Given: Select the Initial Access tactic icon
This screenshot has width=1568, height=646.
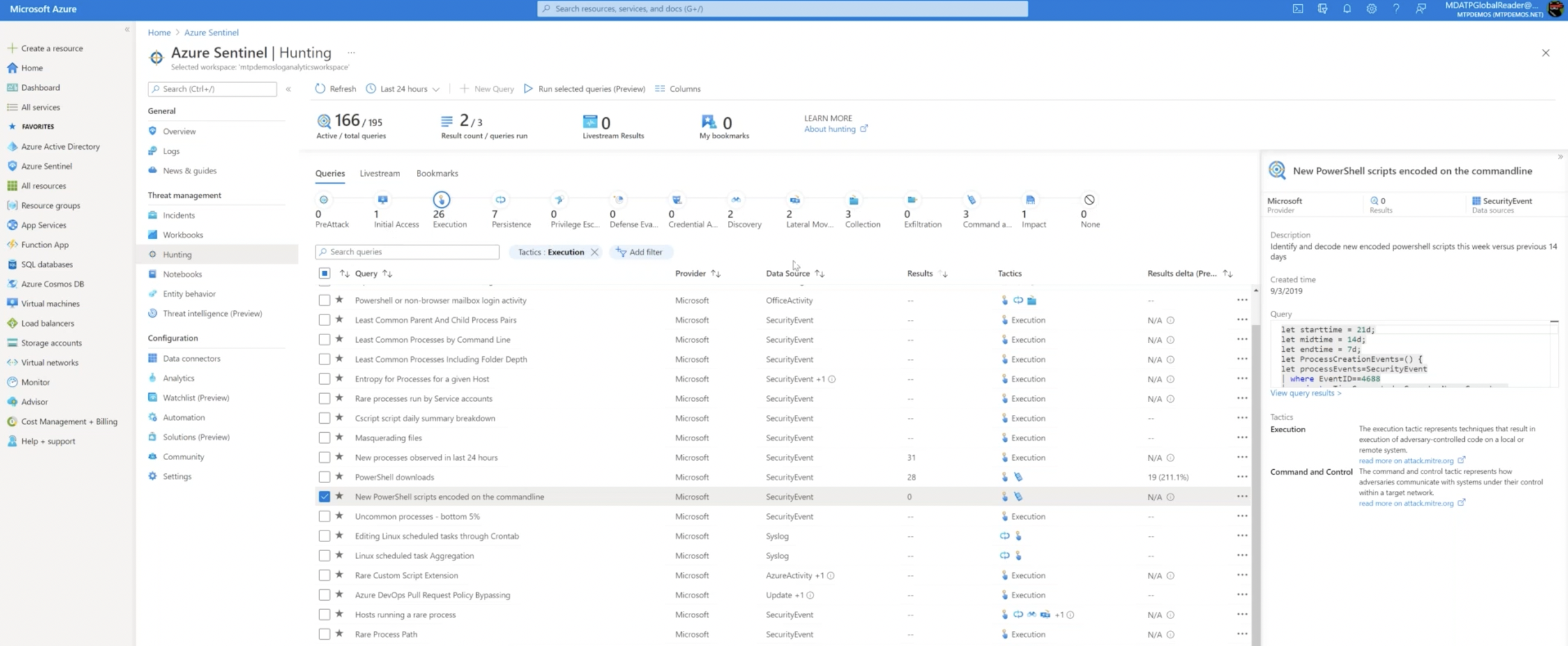Looking at the screenshot, I should click(382, 200).
